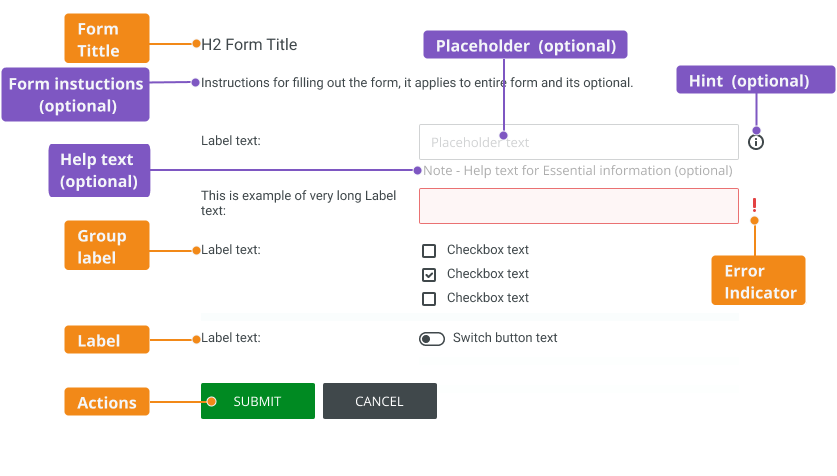Viewport: 837px width, 476px height.
Task: Click the orange Form Tittle annotation tag
Action: coord(107,38)
